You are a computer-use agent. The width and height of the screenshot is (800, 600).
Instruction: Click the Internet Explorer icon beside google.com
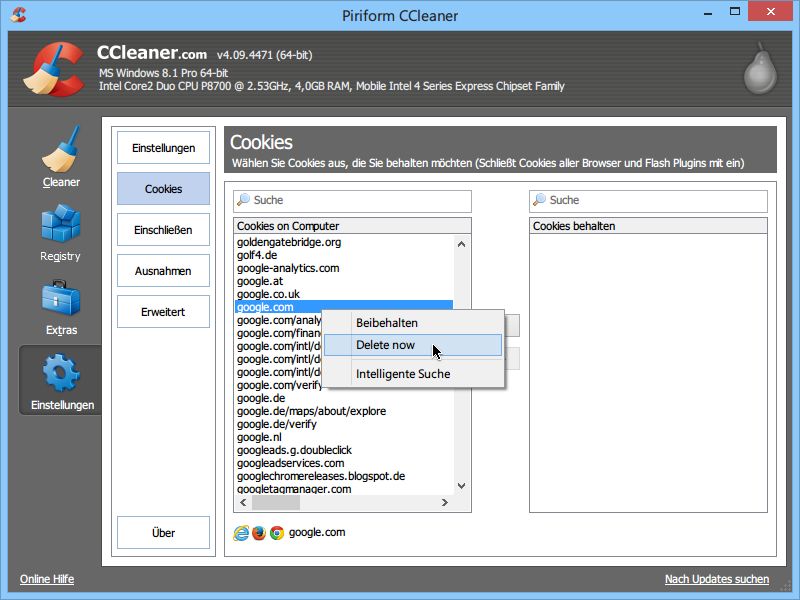click(241, 533)
